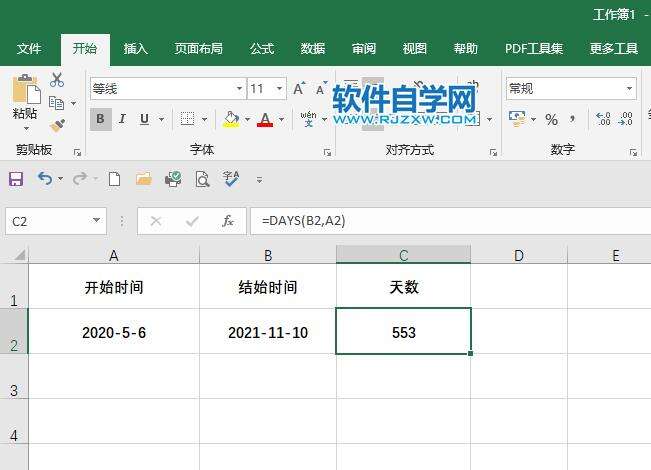This screenshot has width=651, height=470.
Task: Toggle italic formatting
Action: click(x=122, y=120)
